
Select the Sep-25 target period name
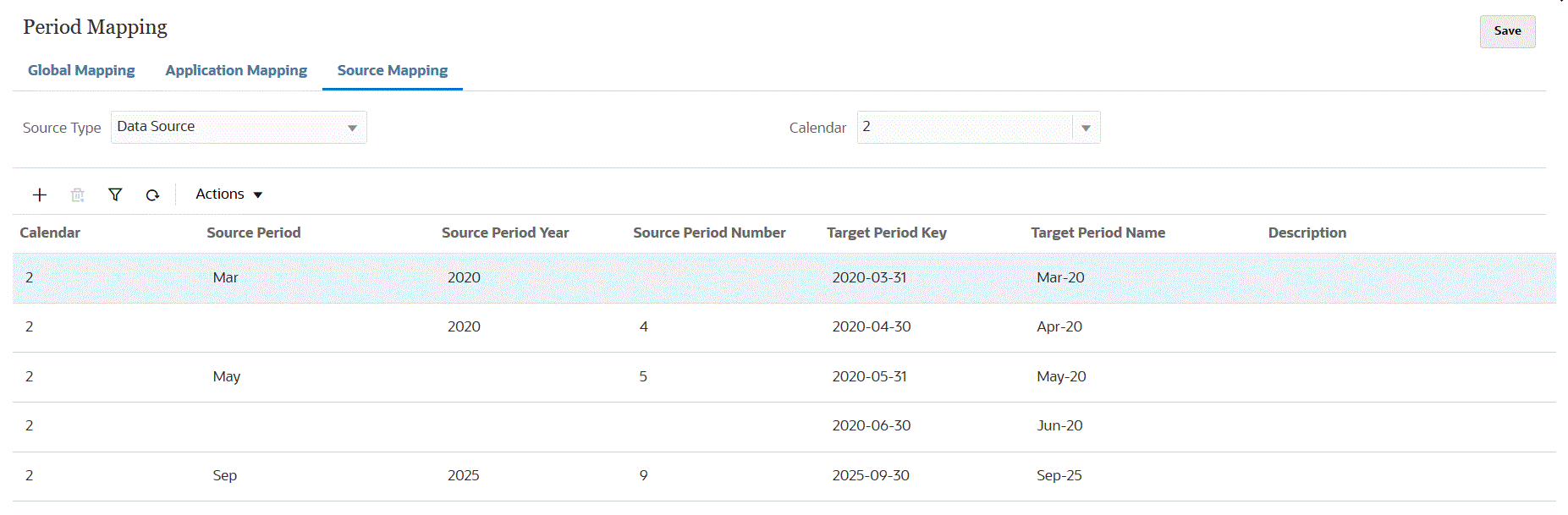pyautogui.click(x=1059, y=475)
